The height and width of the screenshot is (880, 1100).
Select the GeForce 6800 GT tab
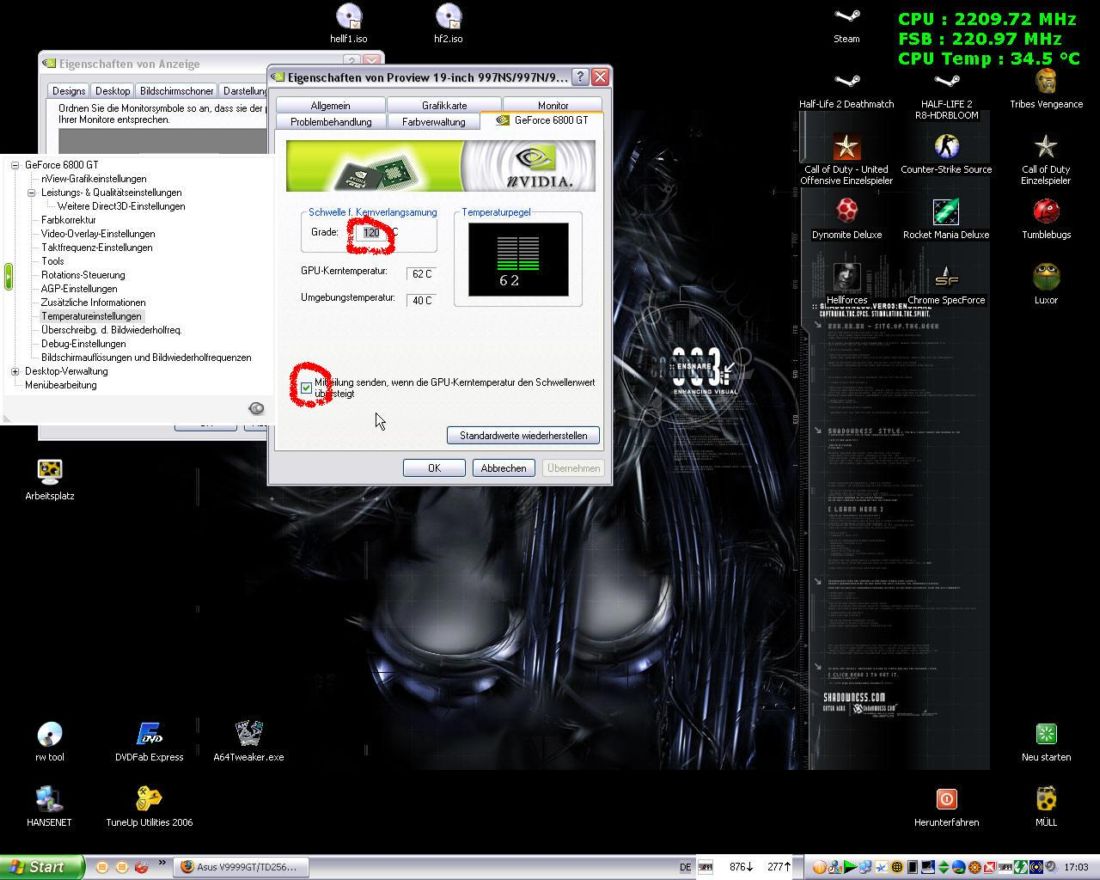(542, 121)
